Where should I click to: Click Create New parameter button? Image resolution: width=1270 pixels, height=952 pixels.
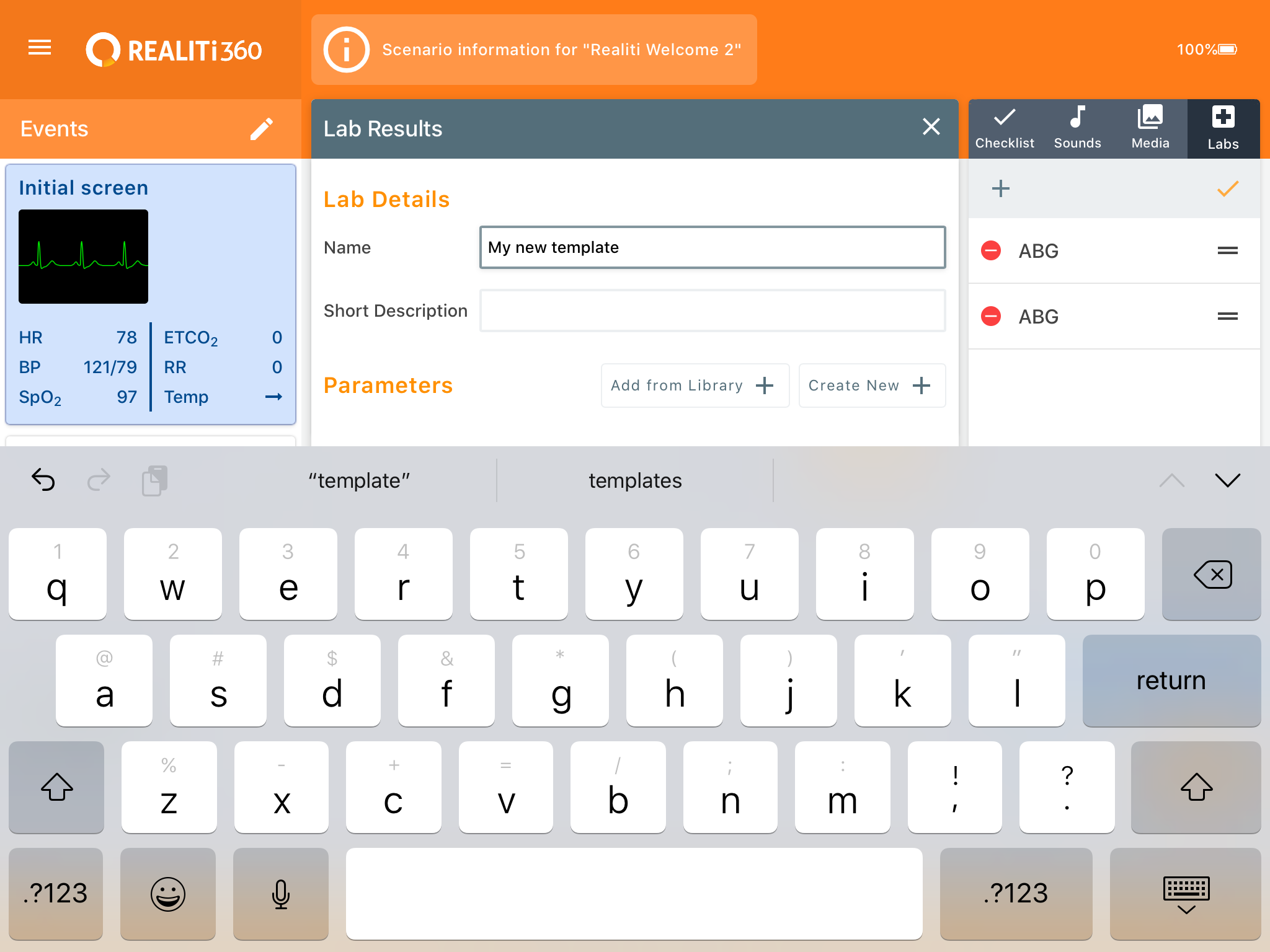tap(871, 386)
